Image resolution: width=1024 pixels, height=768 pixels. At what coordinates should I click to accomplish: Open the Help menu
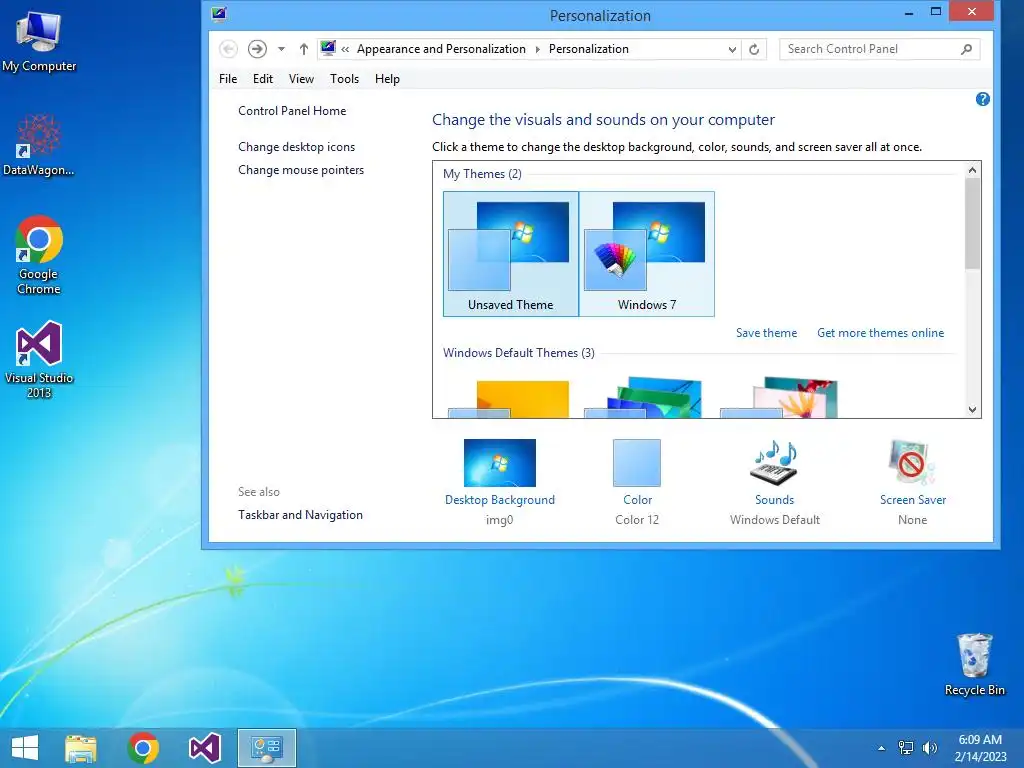[387, 79]
